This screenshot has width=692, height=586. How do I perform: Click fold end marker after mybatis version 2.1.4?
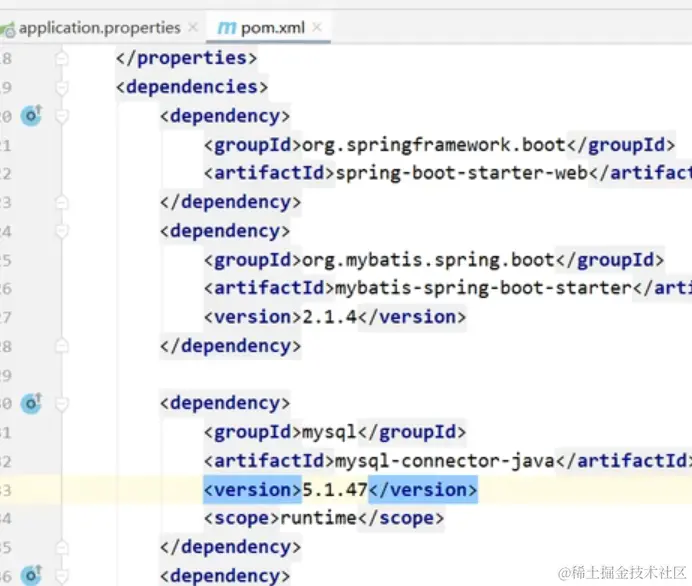tap(62, 346)
